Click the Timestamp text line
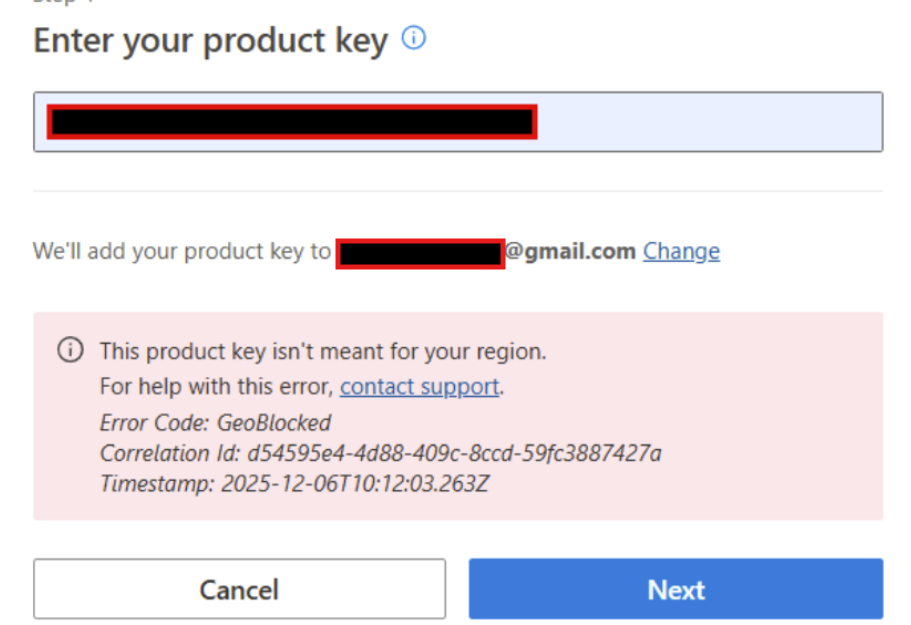Viewport: 911px width, 625px height. [294, 484]
